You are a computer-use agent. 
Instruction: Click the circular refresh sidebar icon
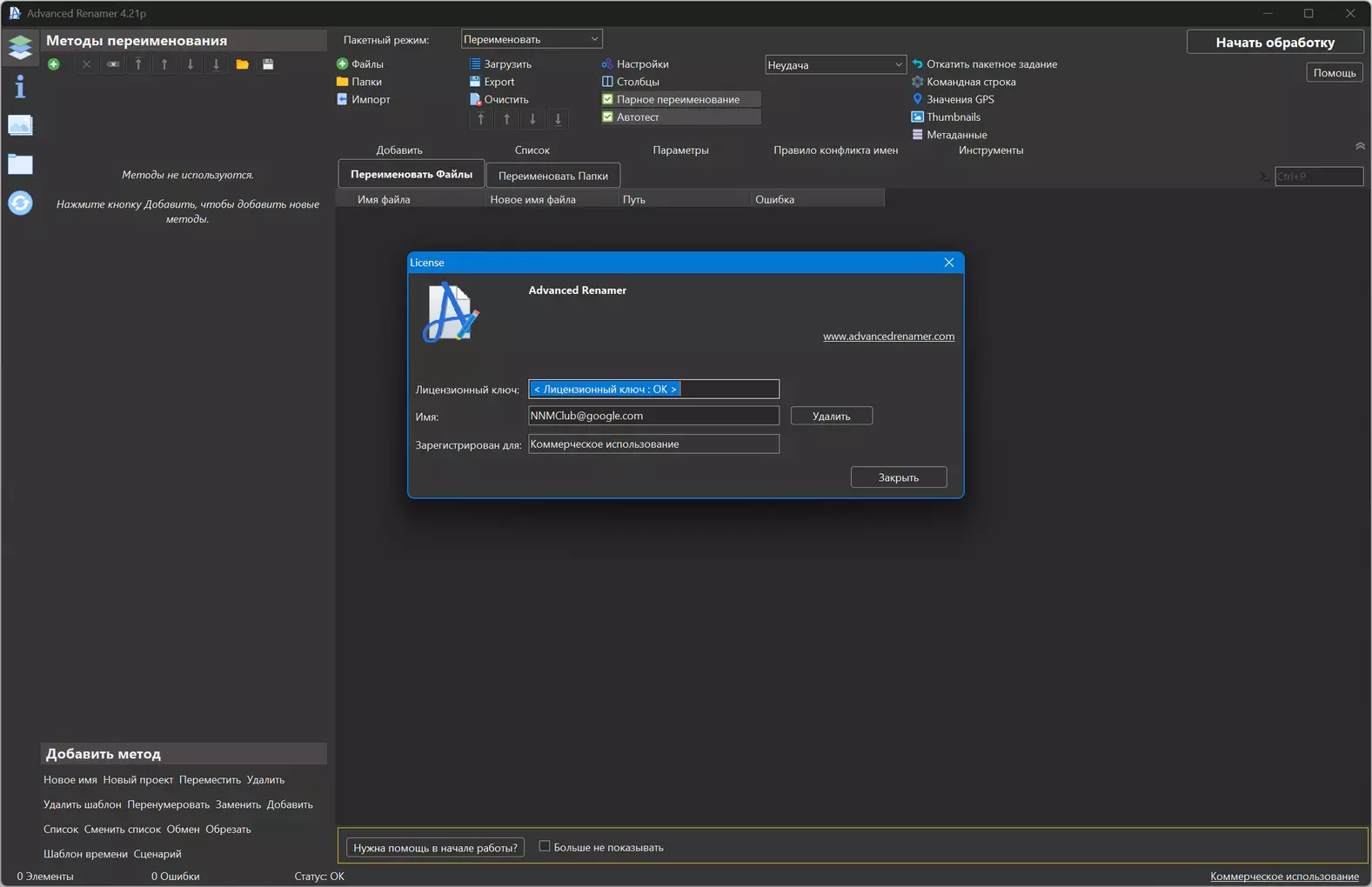pos(20,203)
